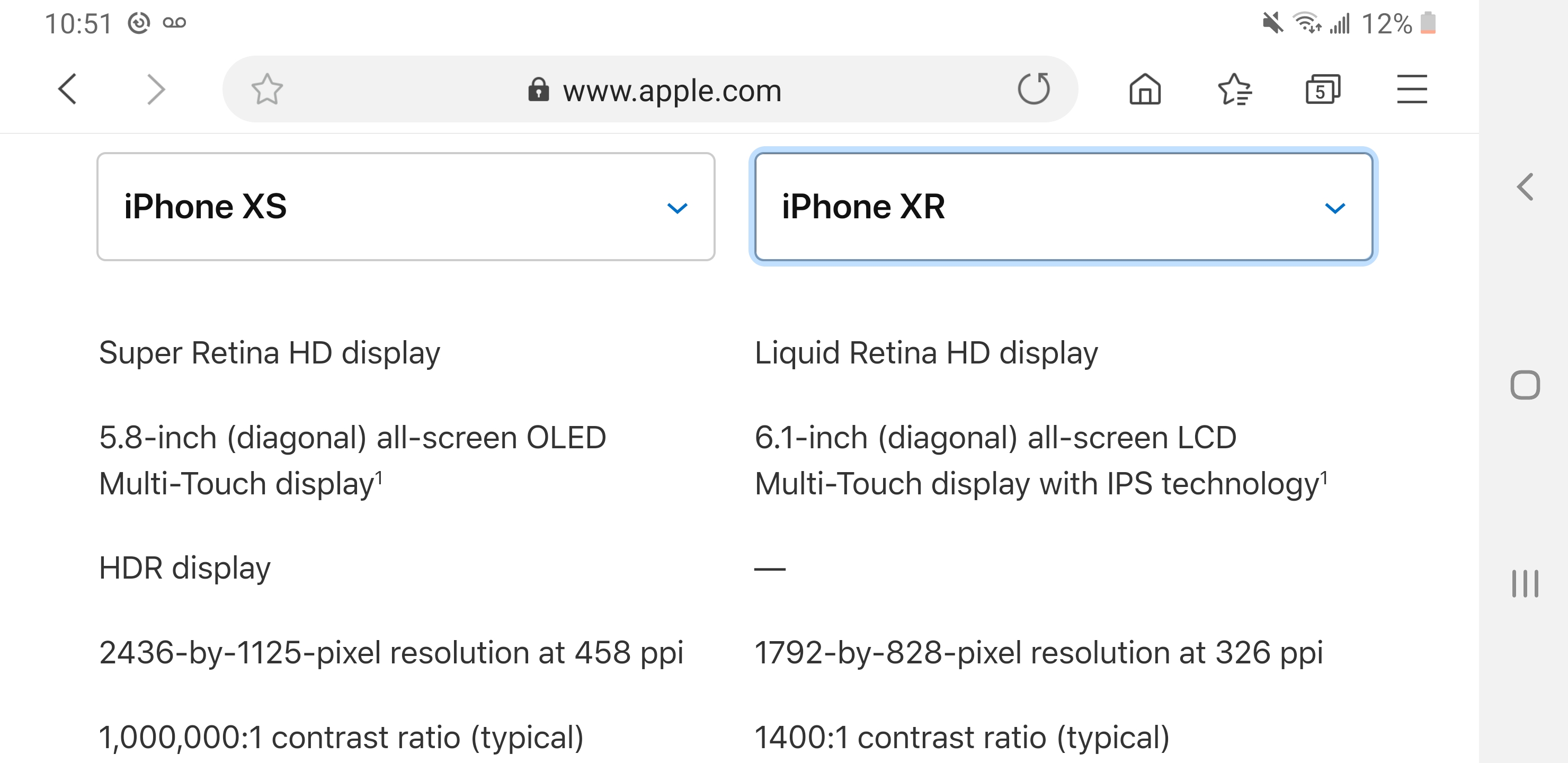
Task: Show the five open tabs
Action: (1323, 90)
